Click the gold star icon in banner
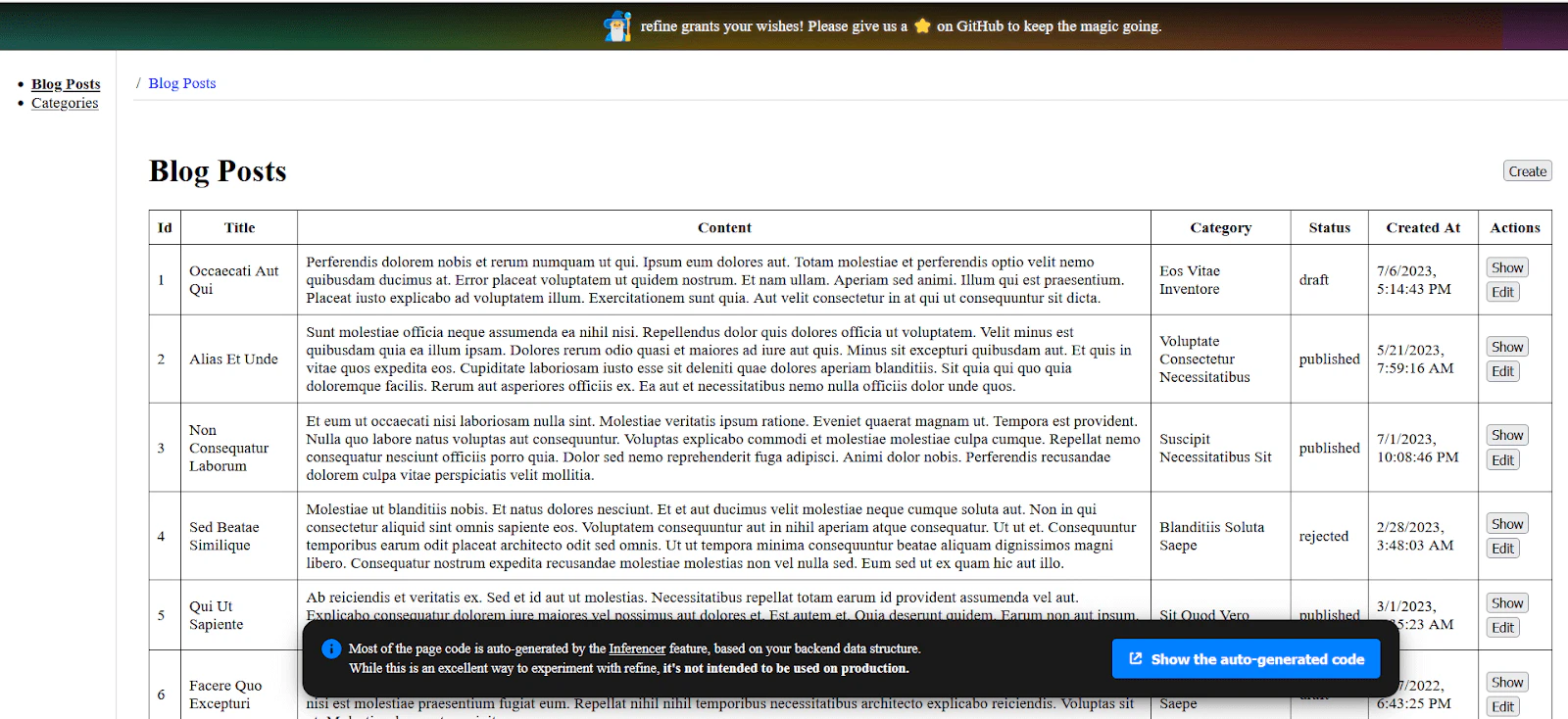This screenshot has width=1568, height=719. click(x=922, y=26)
